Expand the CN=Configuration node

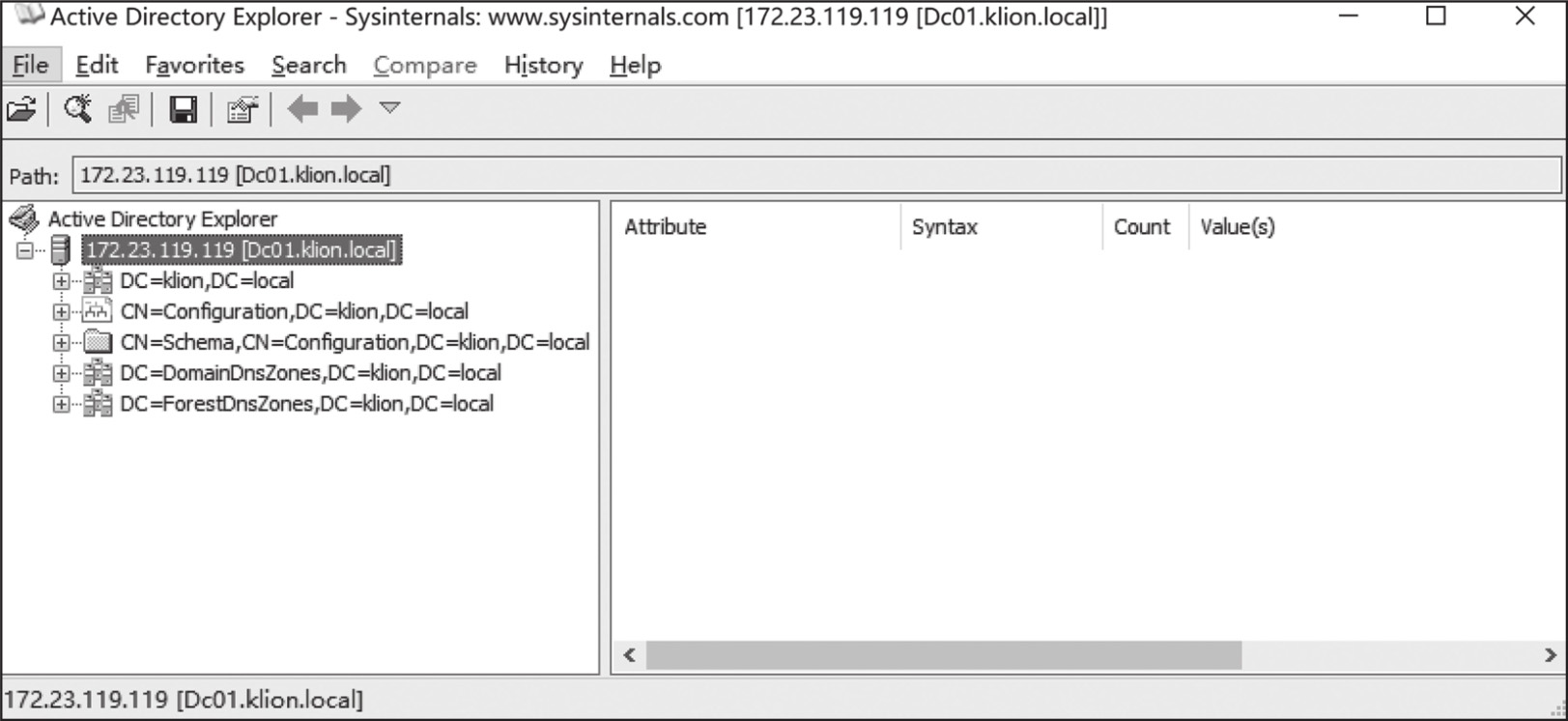click(x=61, y=312)
